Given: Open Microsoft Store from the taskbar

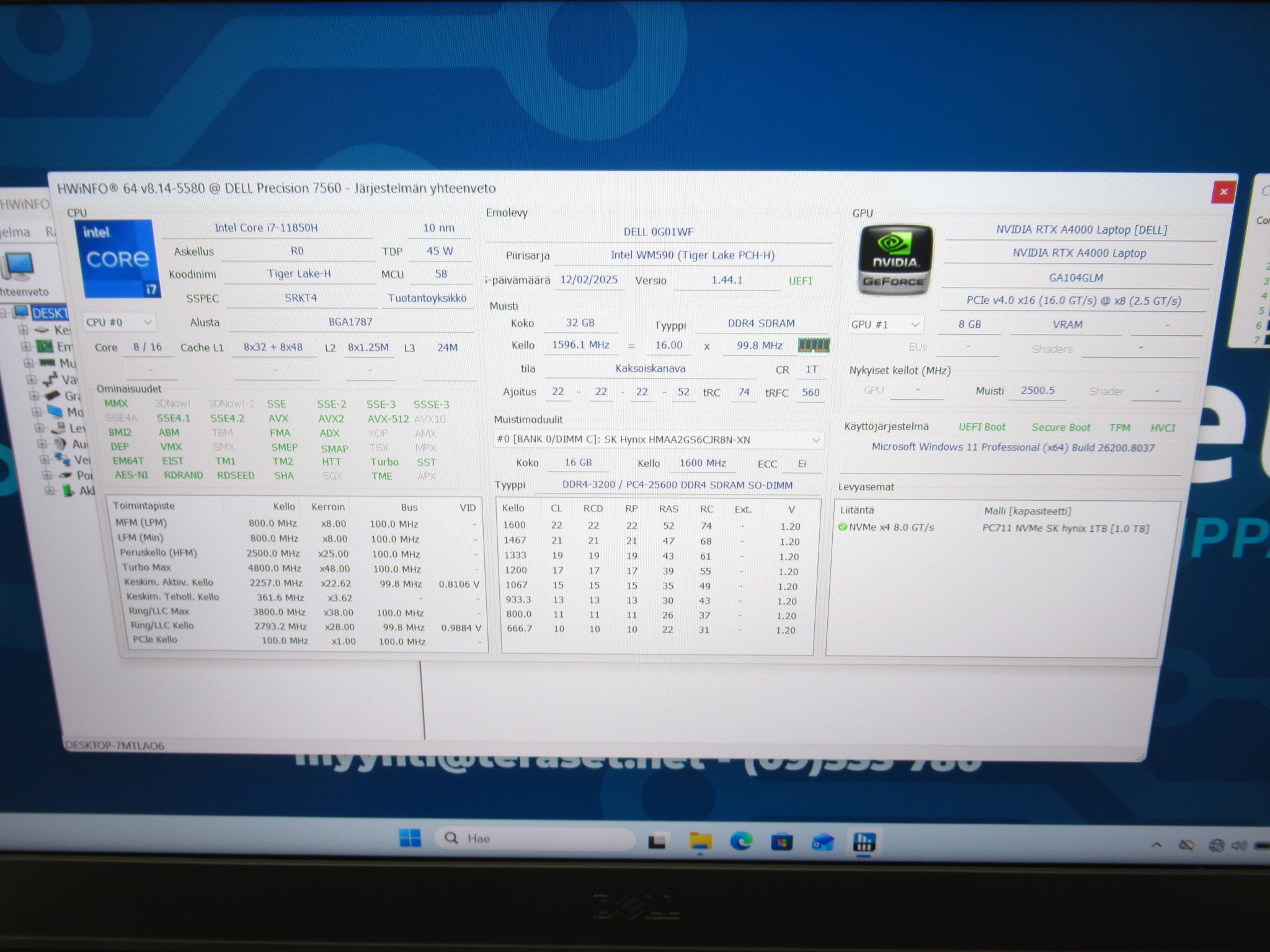Looking at the screenshot, I should (x=782, y=842).
